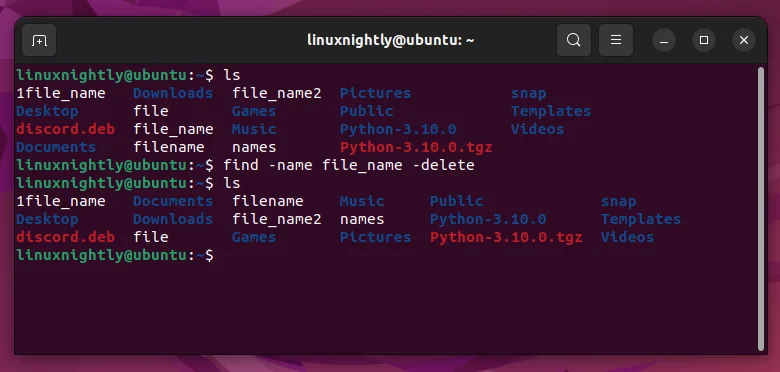
Task: Click names in the first ls listing
Action: (254, 147)
